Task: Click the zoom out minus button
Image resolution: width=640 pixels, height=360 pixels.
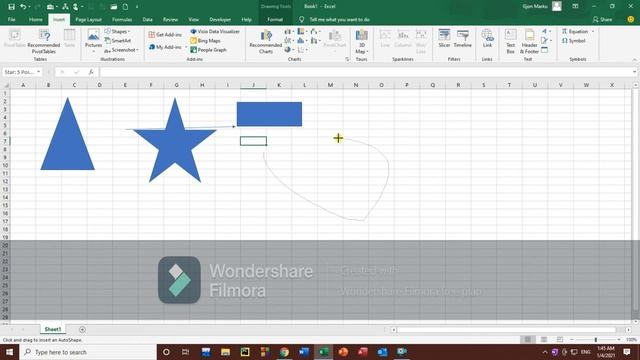Action: click(571, 340)
